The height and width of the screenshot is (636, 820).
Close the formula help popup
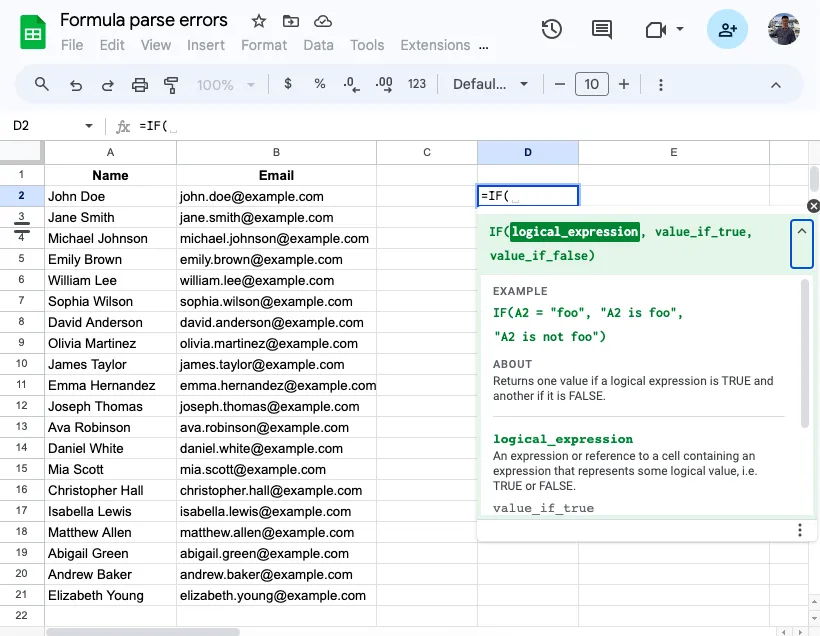813,206
